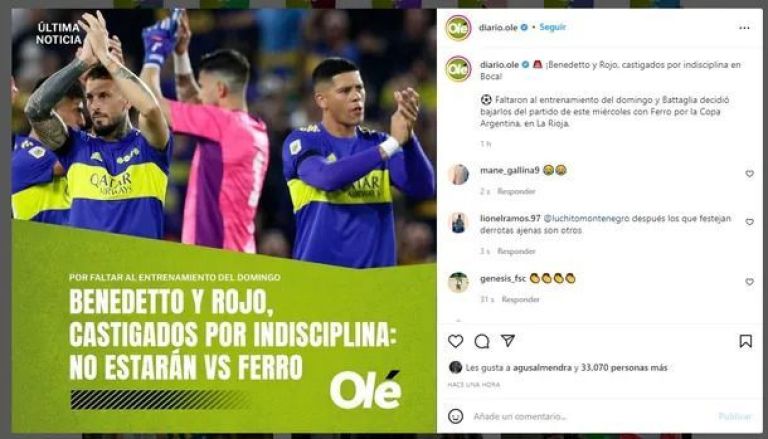Screen dimensions: 768x439
Task: Follow diario.ole with Seguir
Action: click(552, 27)
